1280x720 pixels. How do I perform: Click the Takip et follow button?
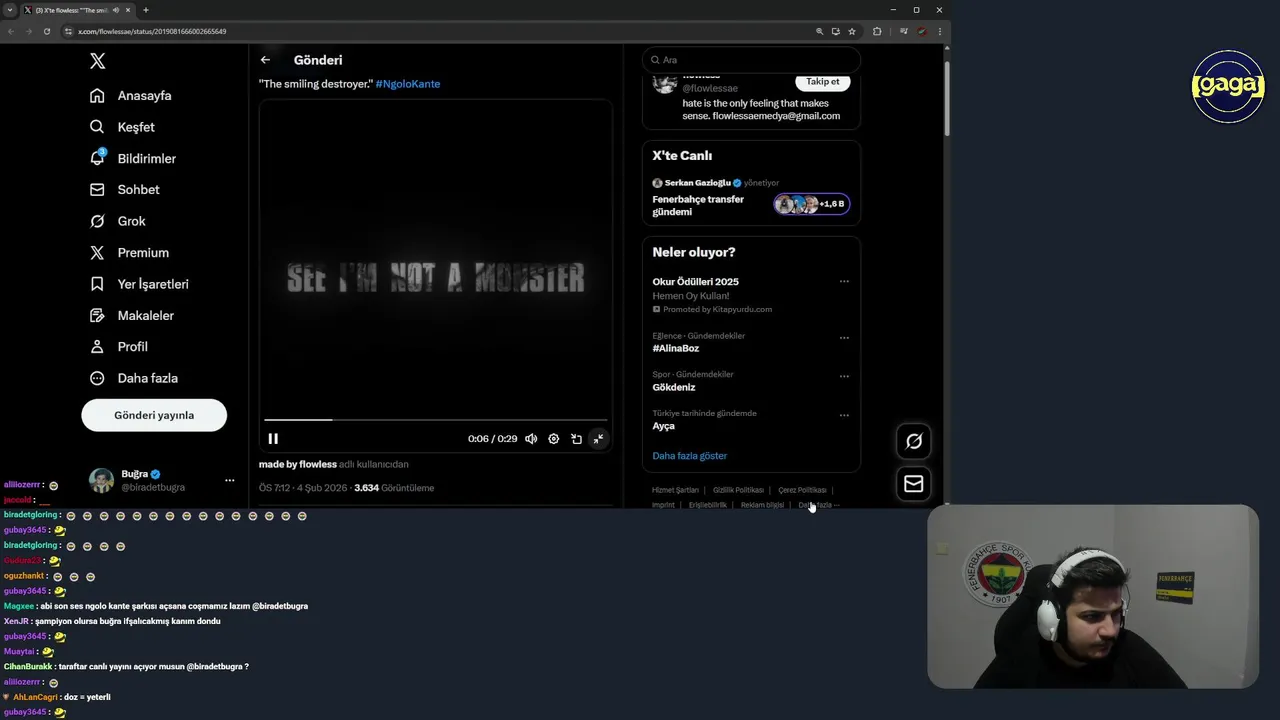pyautogui.click(x=823, y=82)
